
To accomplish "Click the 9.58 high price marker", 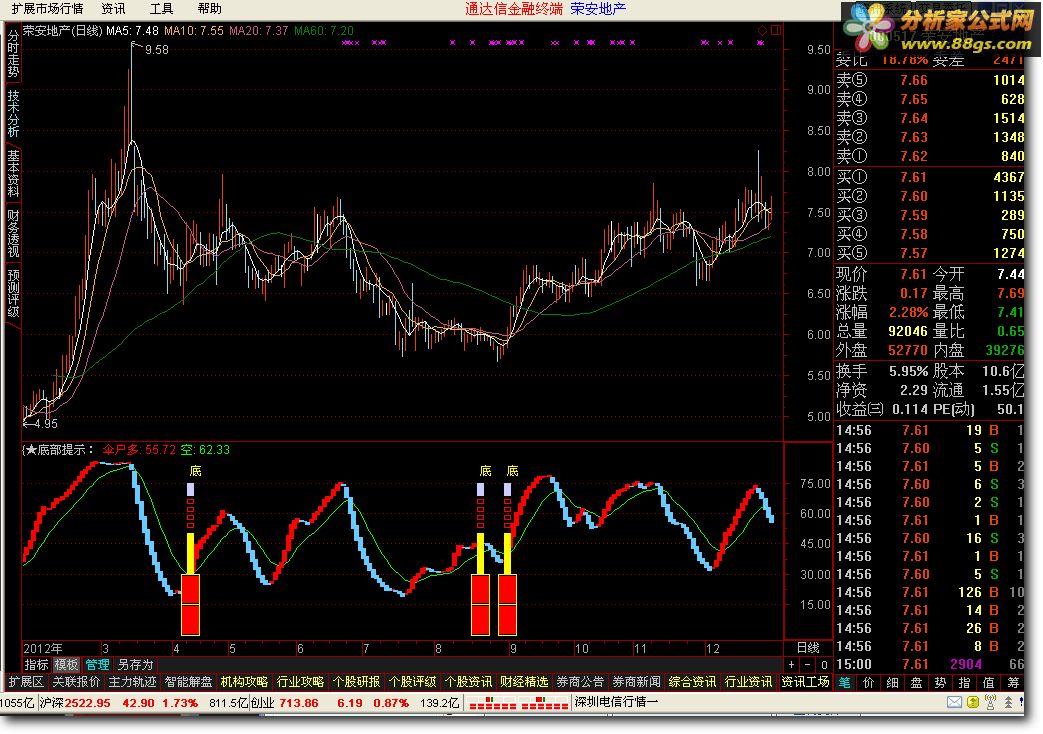I will tap(157, 50).
